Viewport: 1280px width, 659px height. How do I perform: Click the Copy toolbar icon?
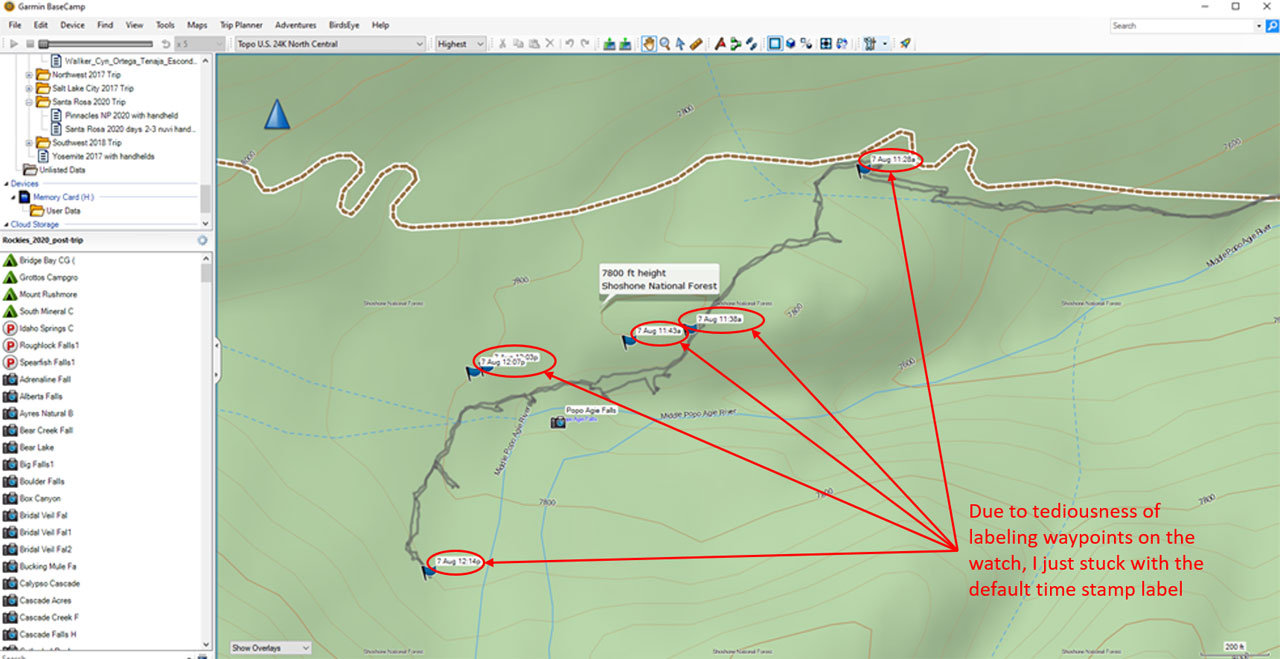[518, 44]
